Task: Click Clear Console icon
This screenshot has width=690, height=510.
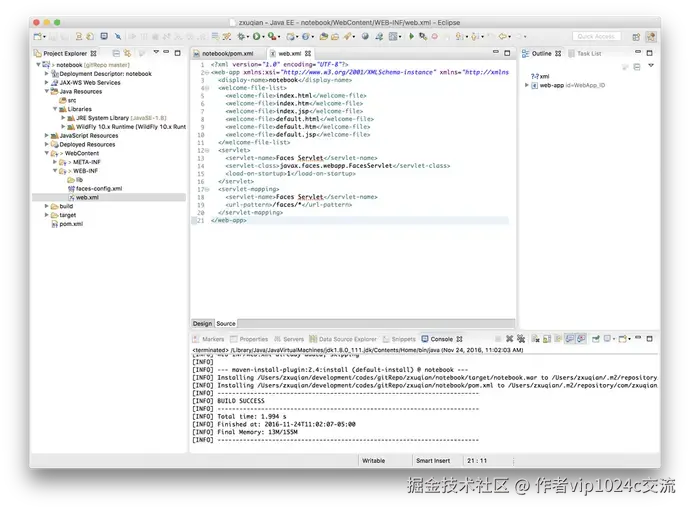Action: click(535, 339)
